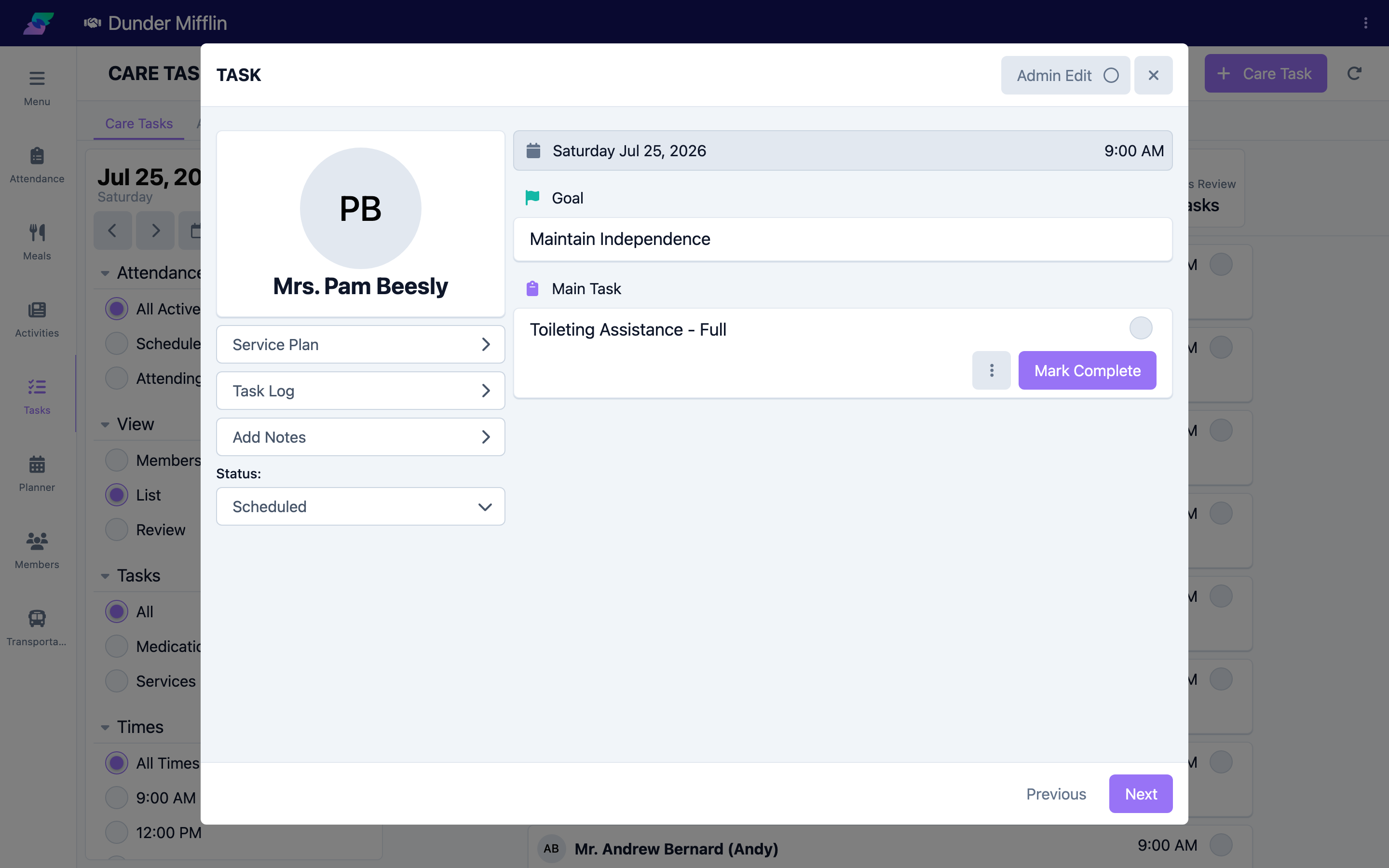Open Transportation bus icon
1389x868 pixels.
click(x=37, y=618)
